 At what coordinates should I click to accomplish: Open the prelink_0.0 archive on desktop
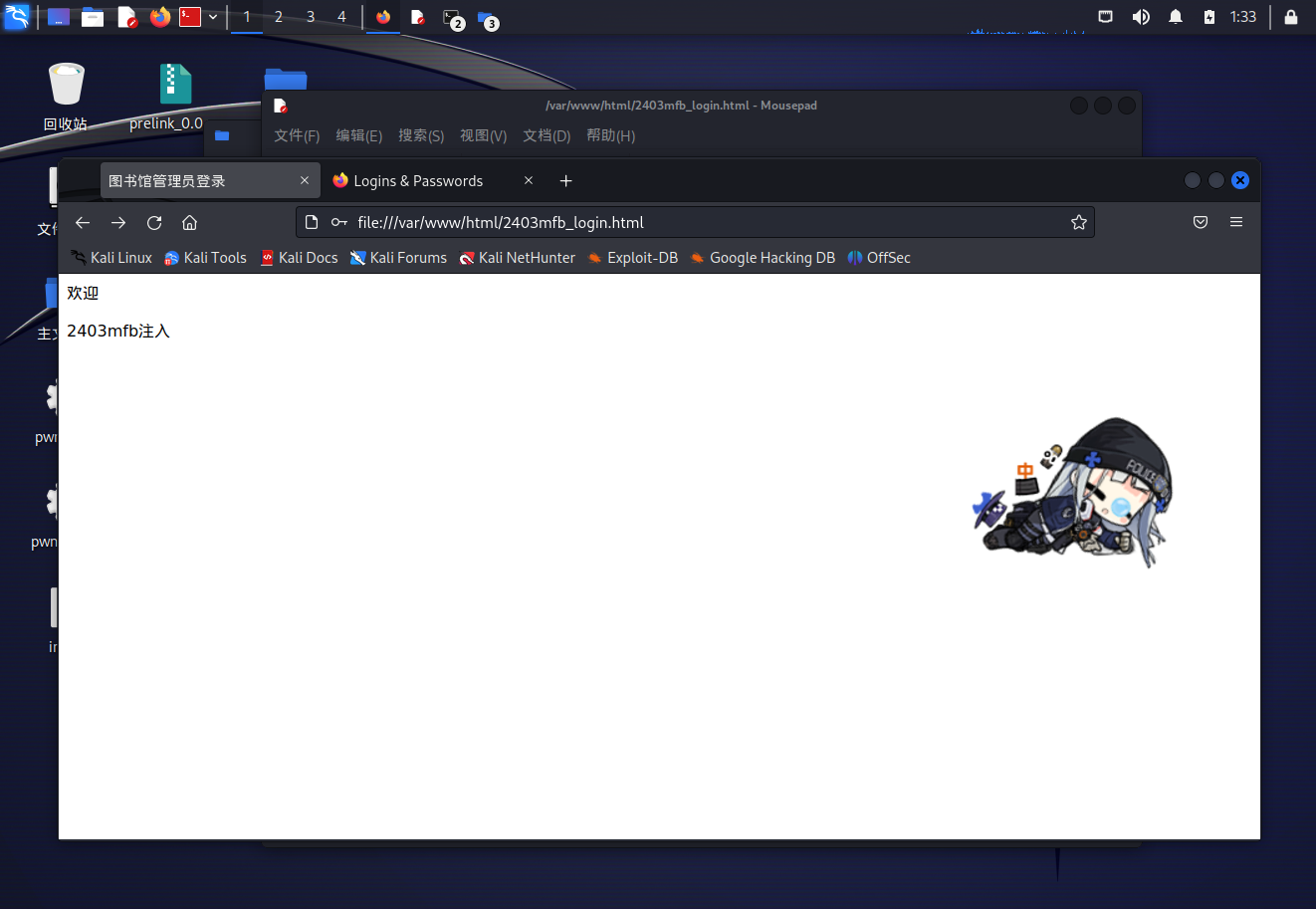pyautogui.click(x=166, y=97)
